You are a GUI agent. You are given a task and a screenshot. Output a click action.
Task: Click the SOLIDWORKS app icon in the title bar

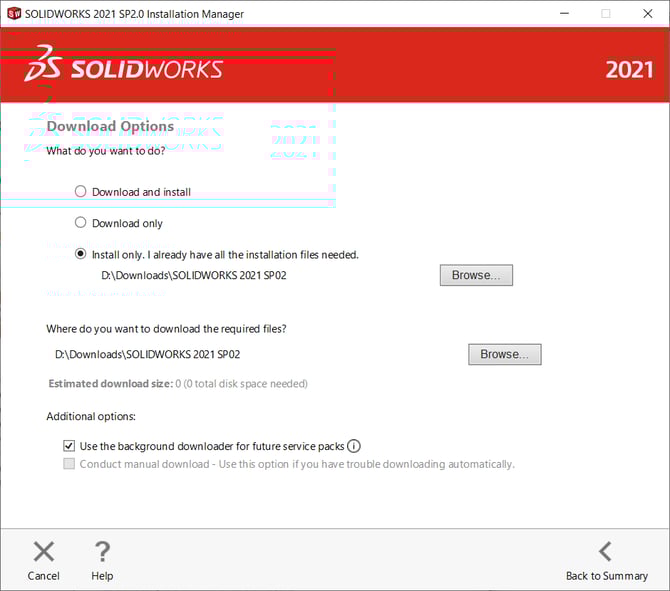(13, 14)
